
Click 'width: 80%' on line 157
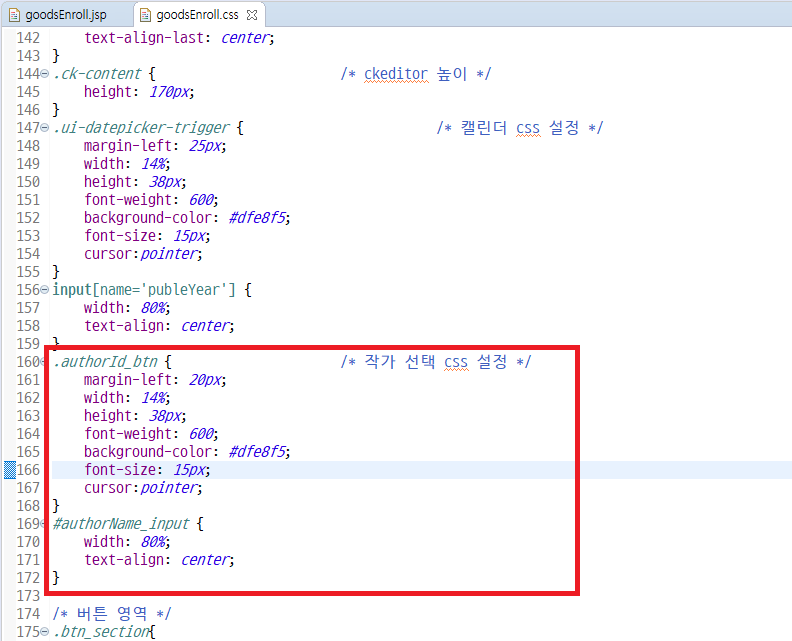pyautogui.click(x=126, y=308)
